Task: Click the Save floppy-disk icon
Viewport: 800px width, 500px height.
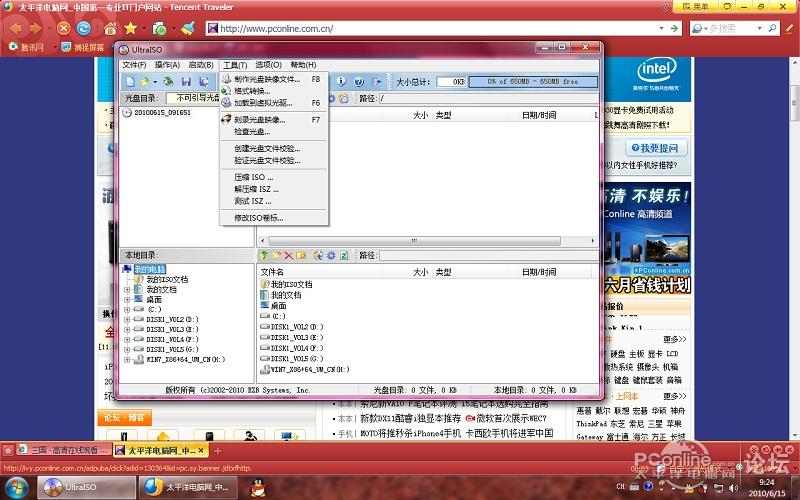Action: [186, 82]
